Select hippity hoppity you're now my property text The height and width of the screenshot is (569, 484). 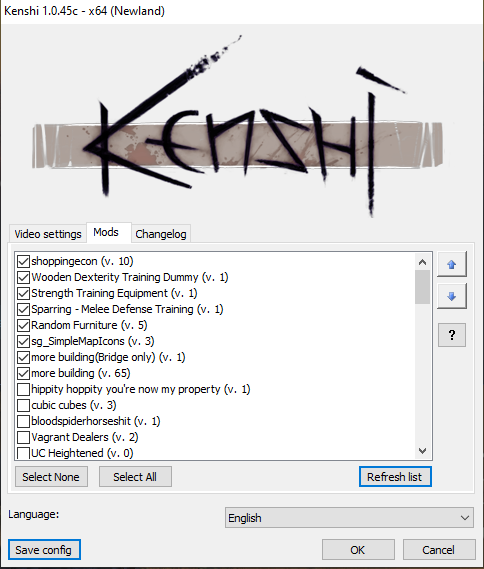click(x=141, y=389)
